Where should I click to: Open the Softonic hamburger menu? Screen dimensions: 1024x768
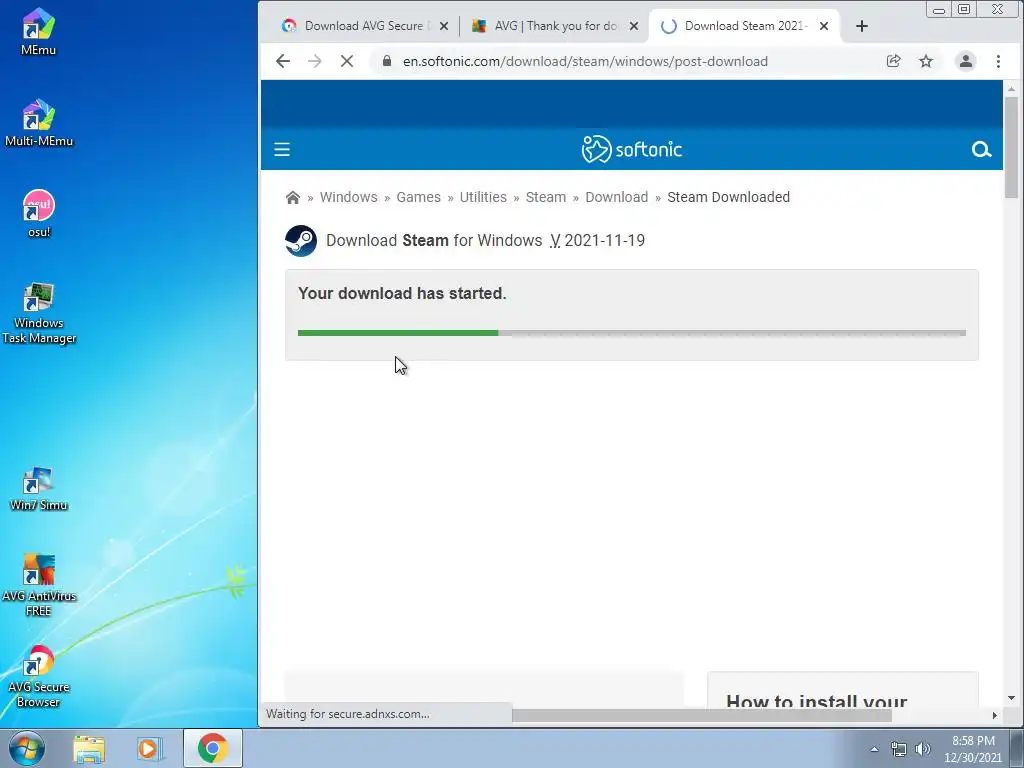[282, 150]
